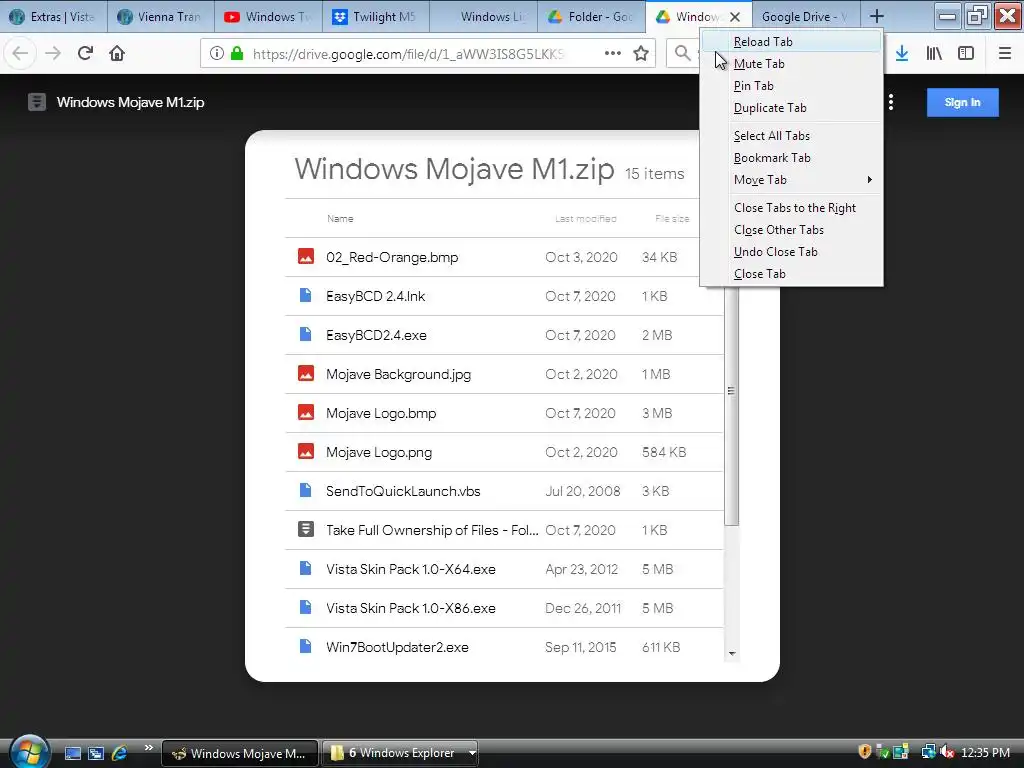The height and width of the screenshot is (768, 1024).
Task: Choose Close Other Tabs entry
Action: pos(791,230)
